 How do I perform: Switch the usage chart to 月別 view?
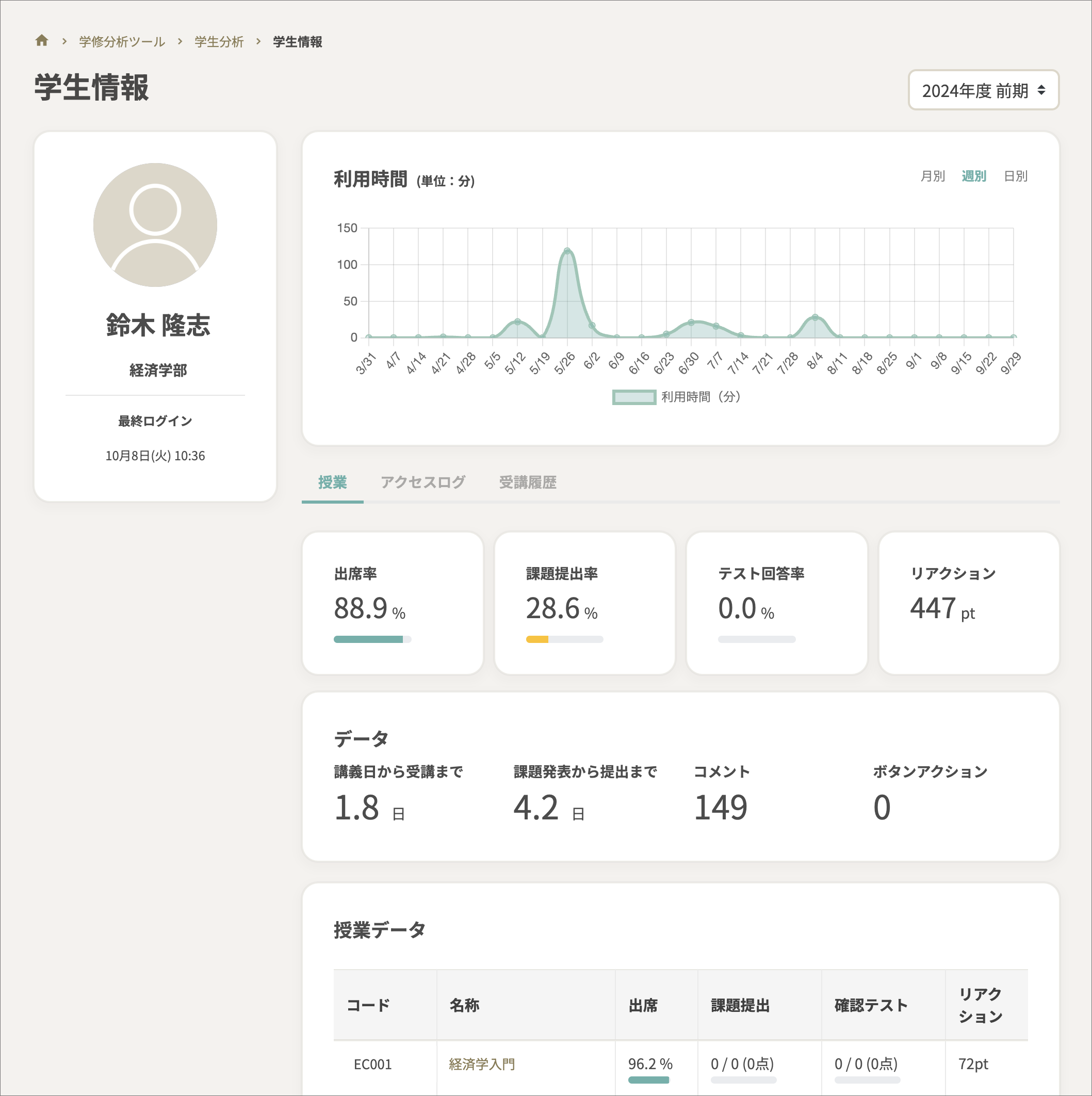[933, 176]
